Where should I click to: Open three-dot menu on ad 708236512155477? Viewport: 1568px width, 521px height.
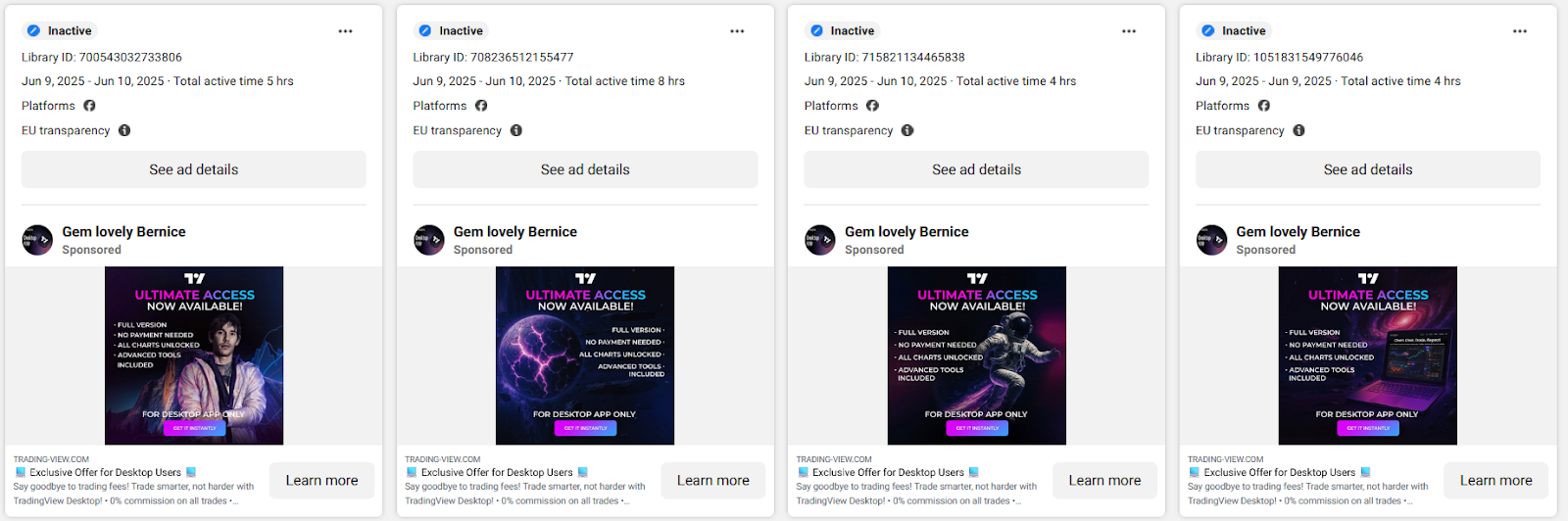(737, 31)
